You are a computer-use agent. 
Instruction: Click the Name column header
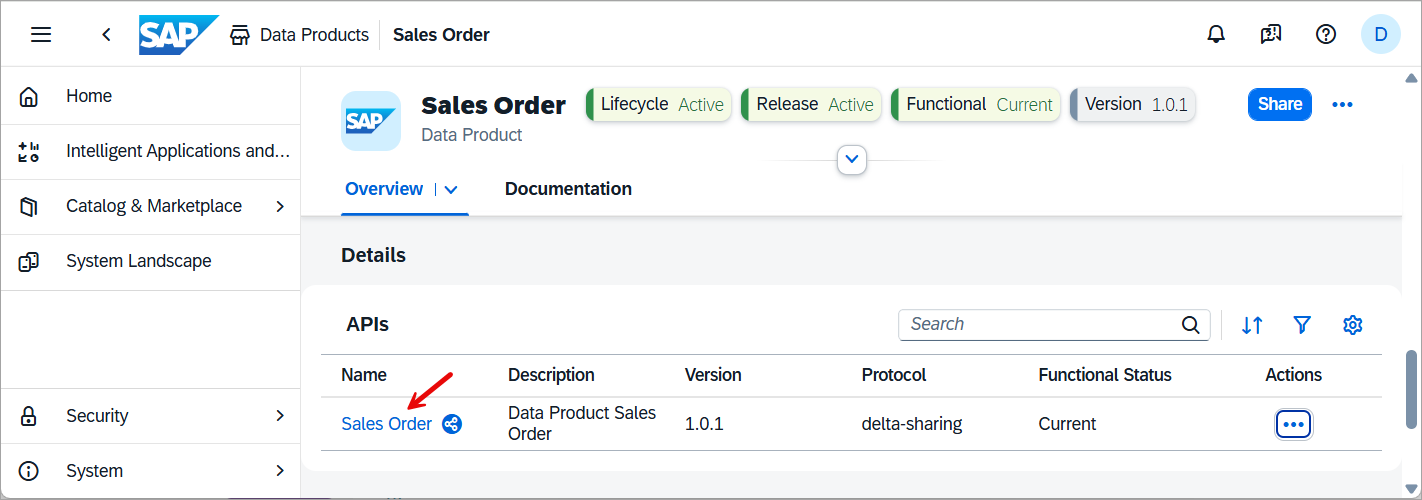(364, 375)
